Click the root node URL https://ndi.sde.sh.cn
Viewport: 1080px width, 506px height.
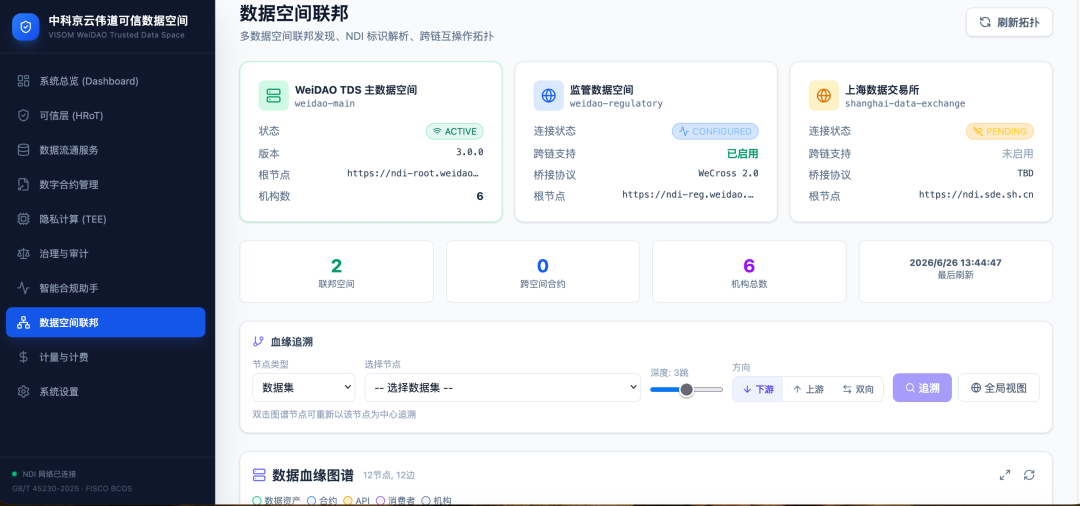point(976,195)
